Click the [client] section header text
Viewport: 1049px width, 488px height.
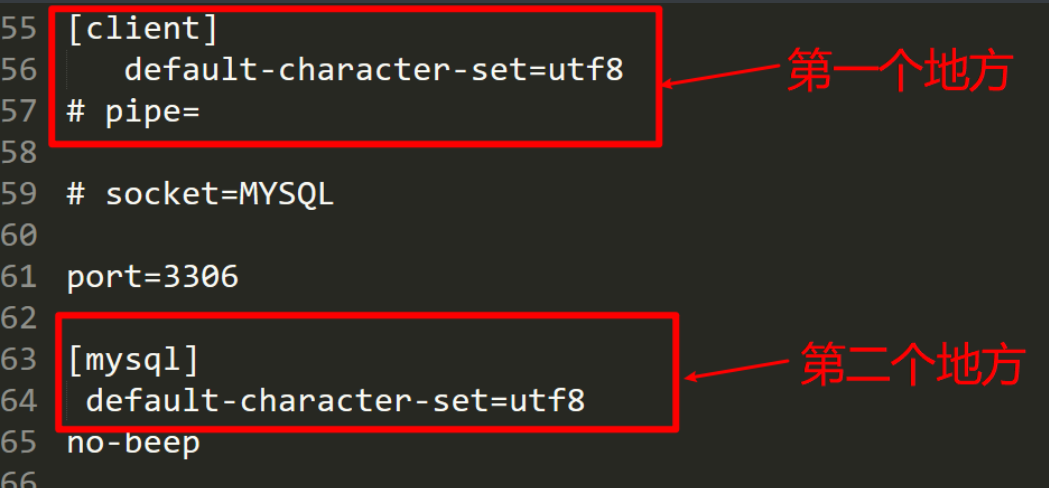(x=142, y=29)
